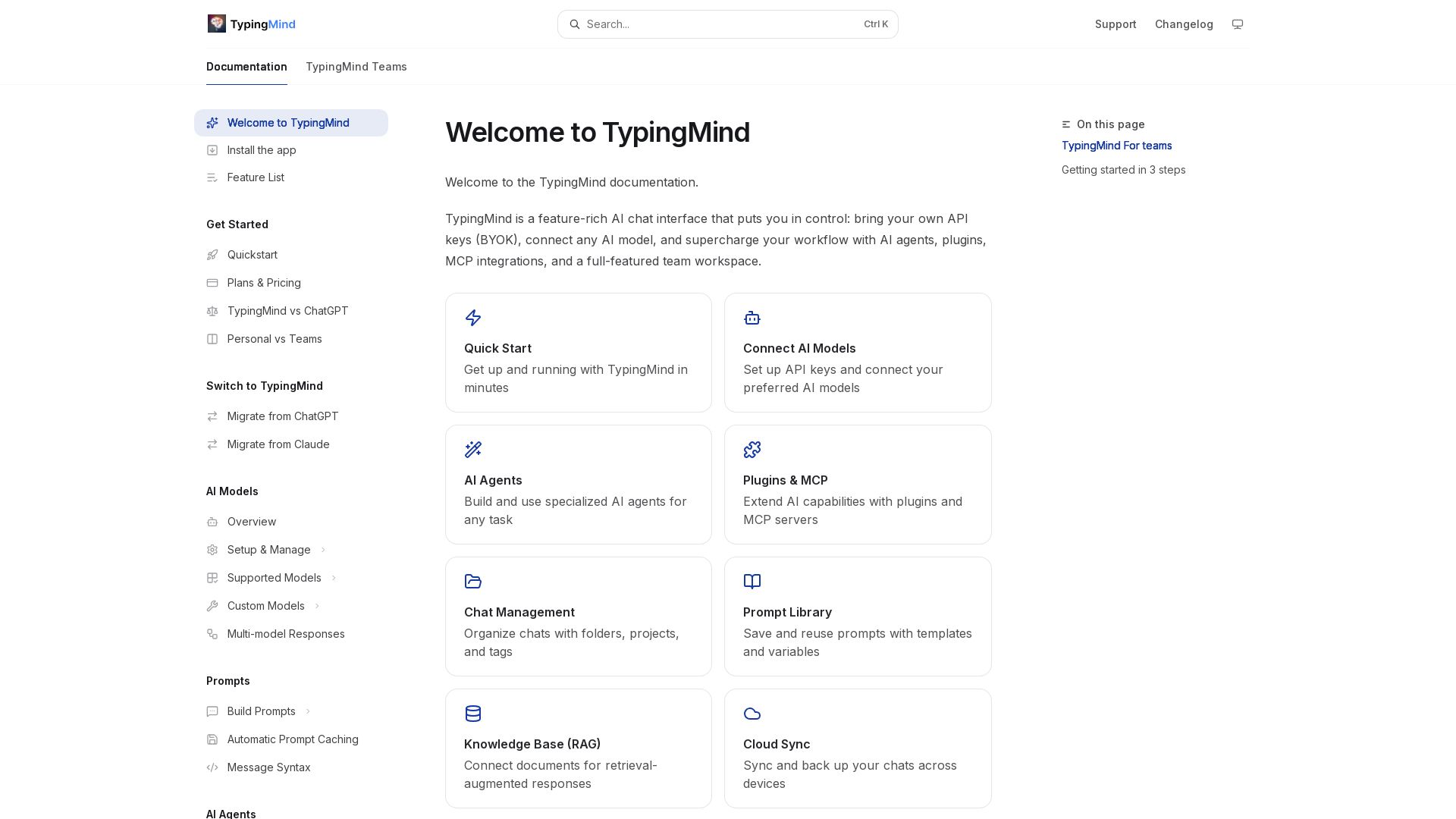
Task: Click the Ctrl K shortcut hint
Action: click(876, 24)
